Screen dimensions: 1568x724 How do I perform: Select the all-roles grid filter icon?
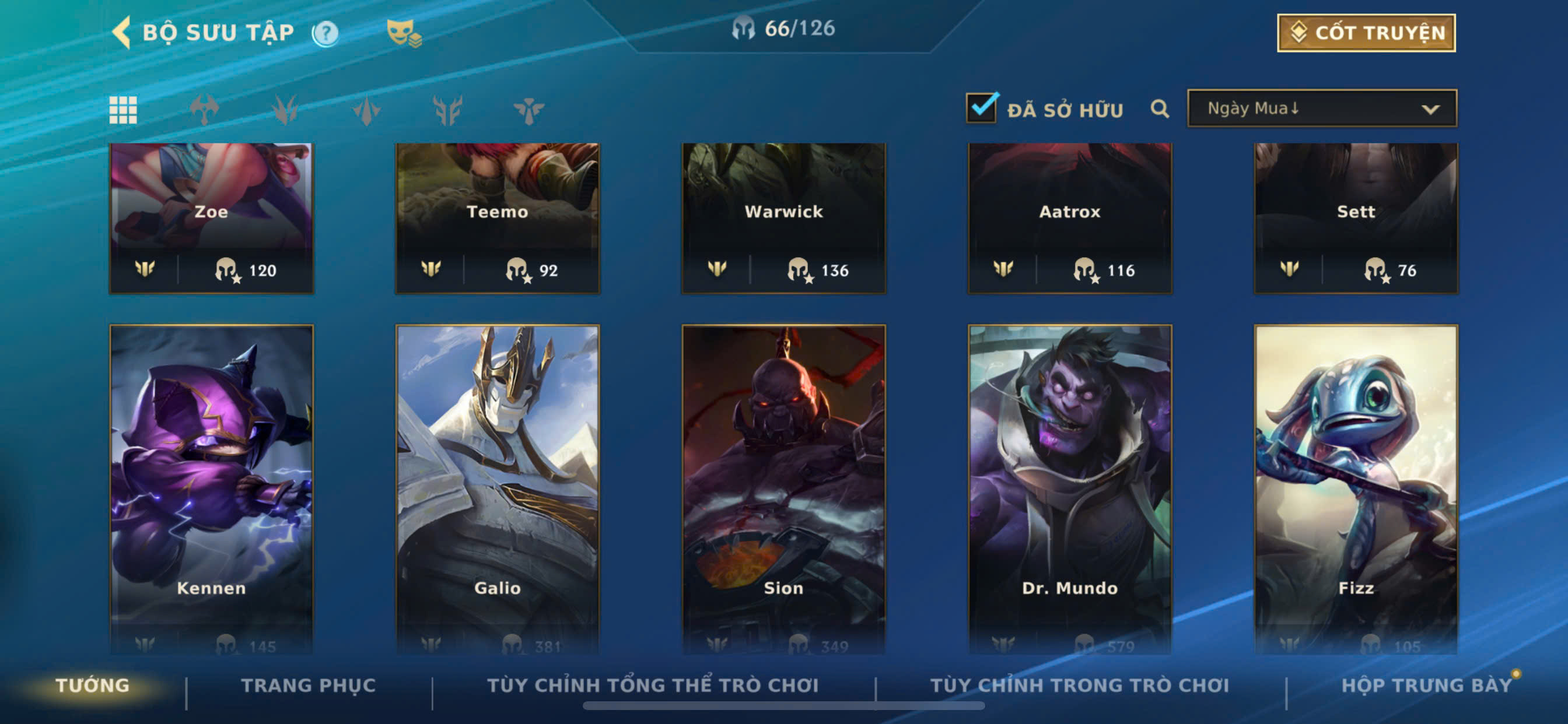coord(123,110)
